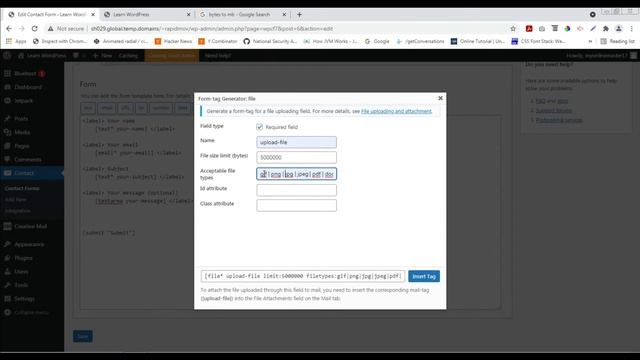Open the National Security GitHub bookmark
Image resolution: width=640 pixels, height=360 pixels.
coord(270,41)
